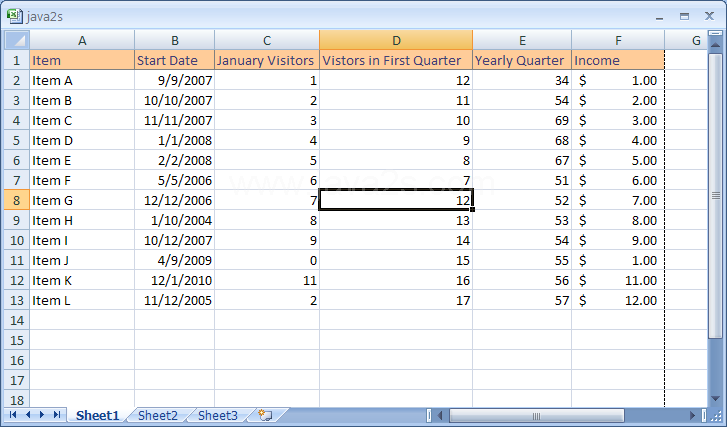Viewport: 727px width, 427px height.
Task: Click Item J January Visitors cell '0'
Action: (267, 260)
